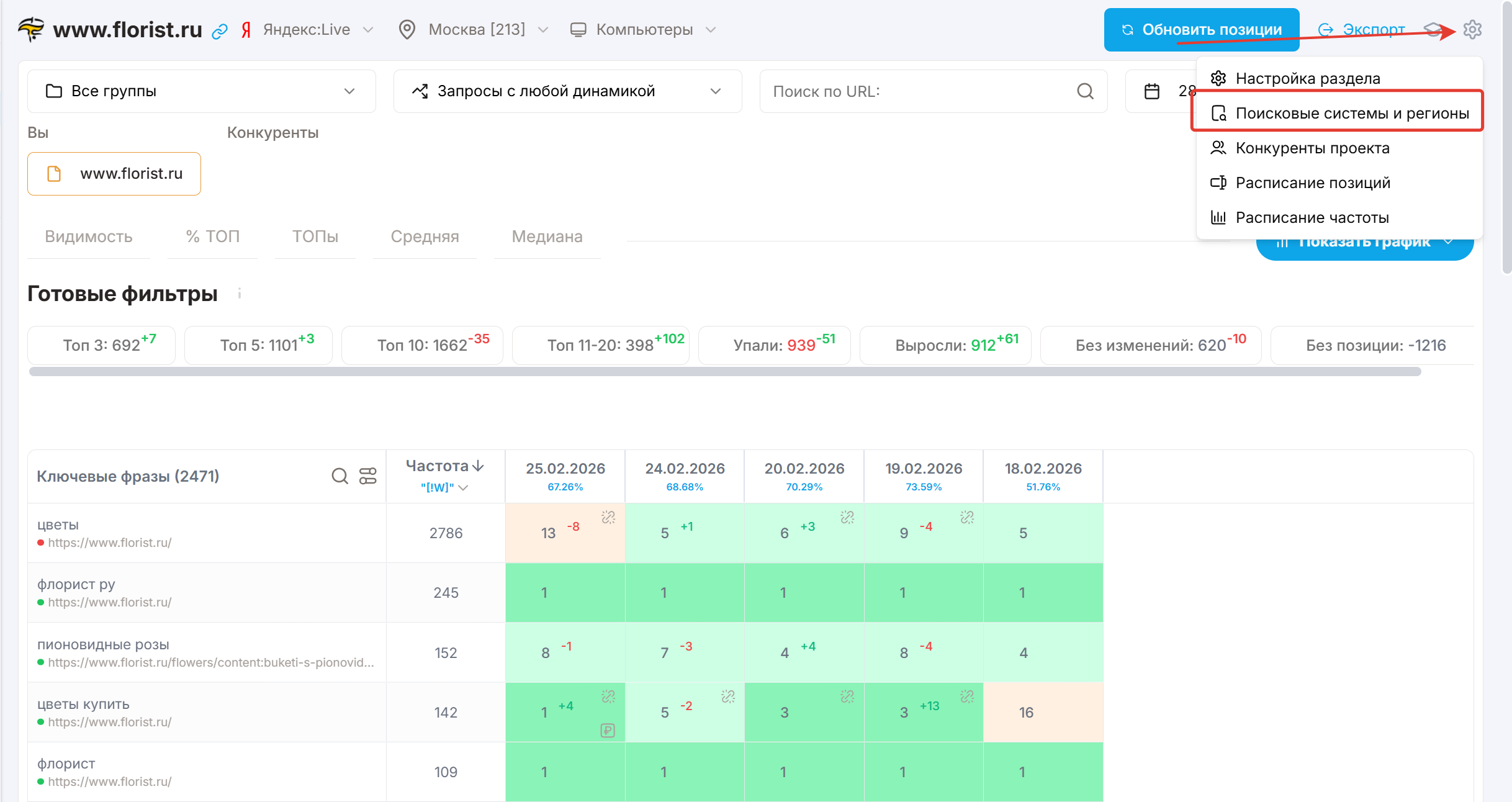Viewport: 1512px width, 802px height.
Task: Click the graduation cap help icon
Action: point(1433,29)
